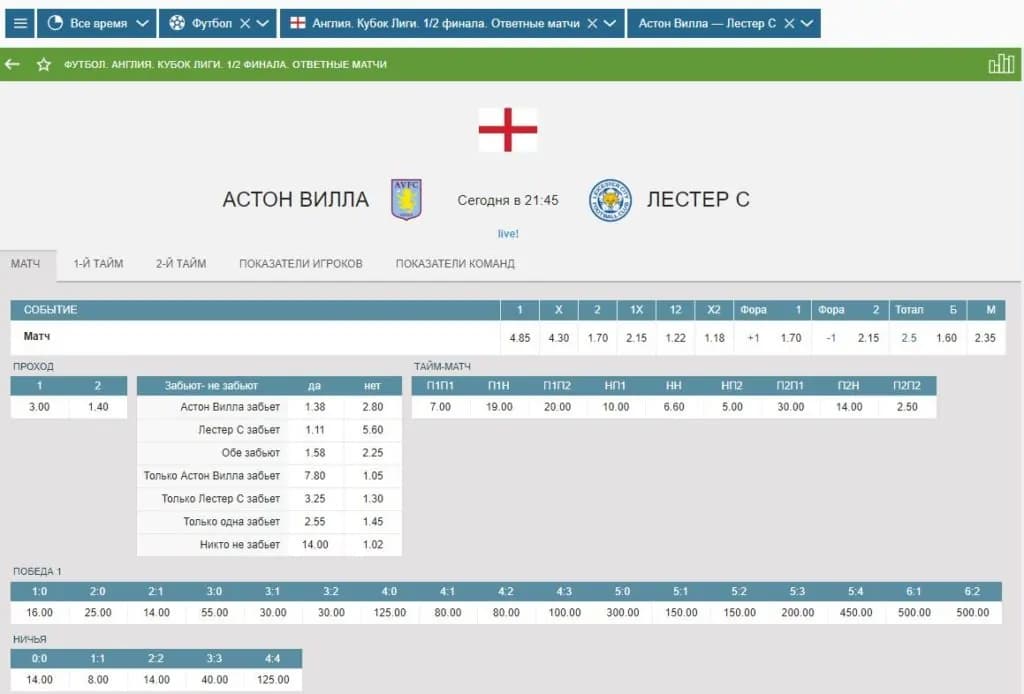Select total under odds 2.35
The height and width of the screenshot is (694, 1024).
(x=985, y=338)
